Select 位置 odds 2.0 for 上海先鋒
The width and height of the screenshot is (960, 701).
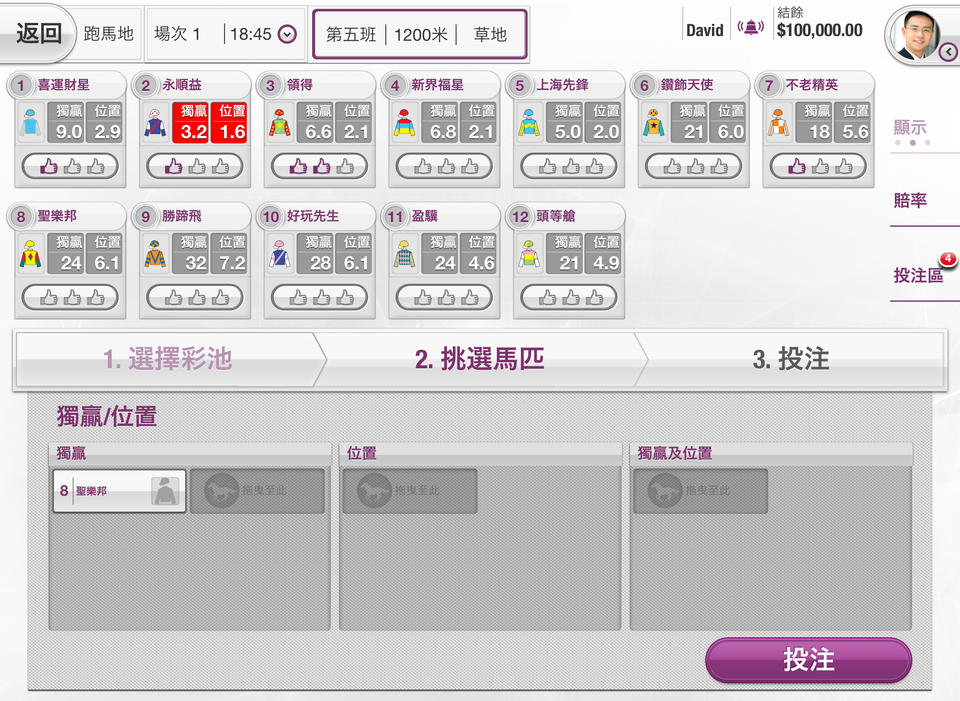coord(606,123)
